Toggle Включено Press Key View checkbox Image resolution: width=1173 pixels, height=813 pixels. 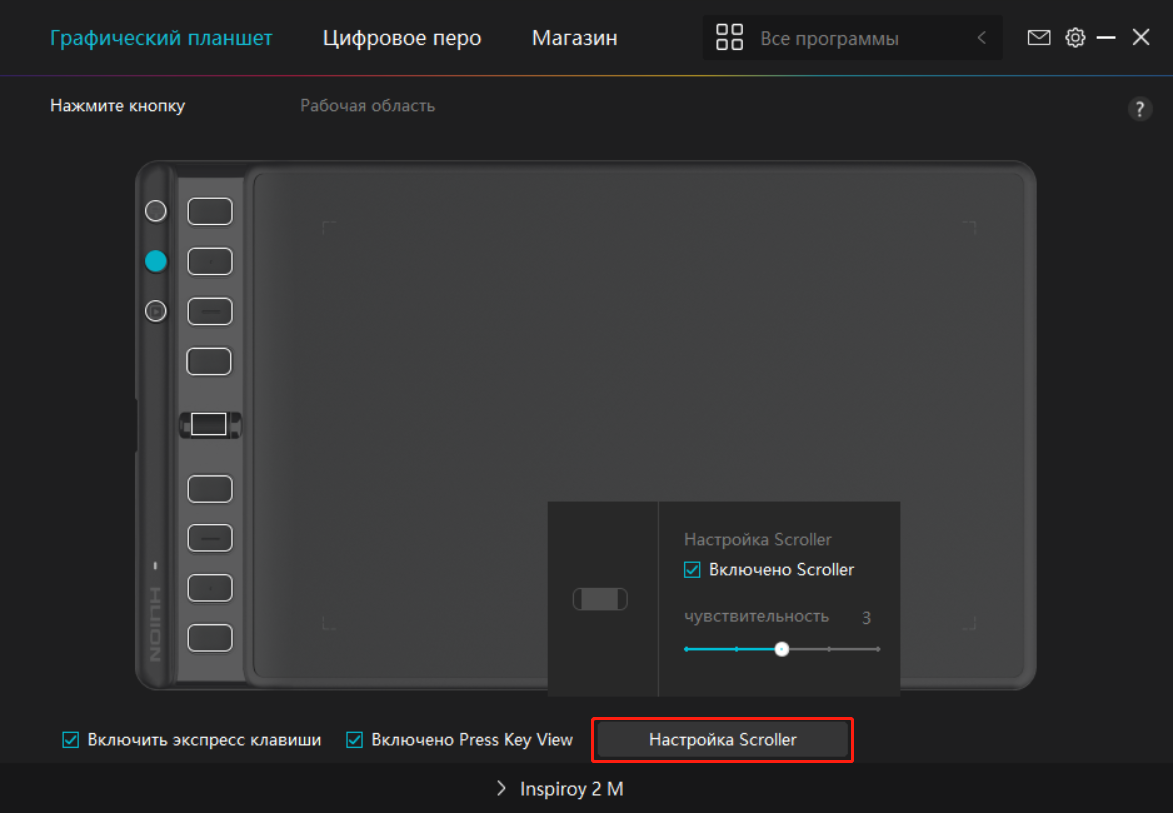354,740
